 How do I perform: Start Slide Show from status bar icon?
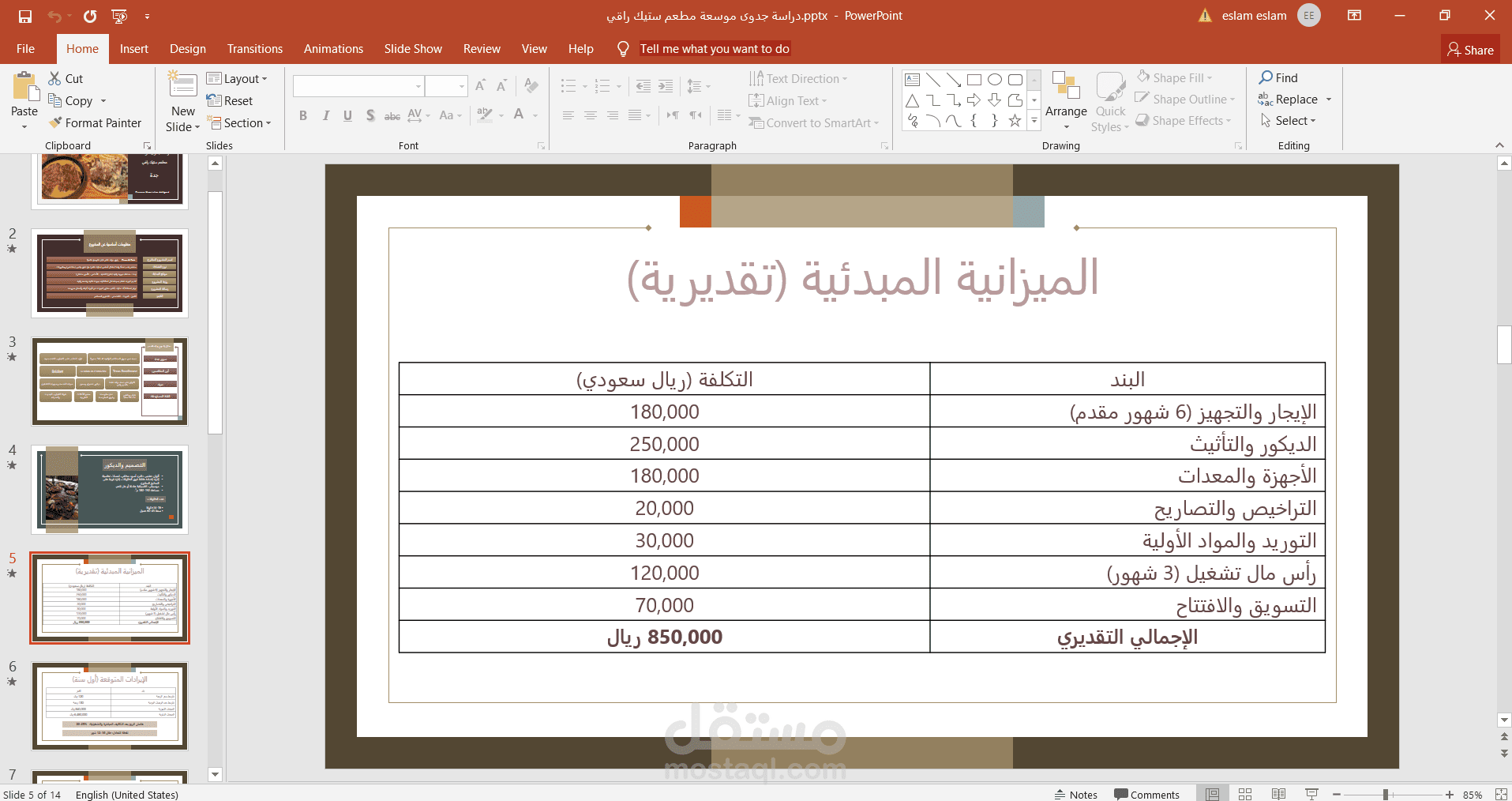[1311, 794]
